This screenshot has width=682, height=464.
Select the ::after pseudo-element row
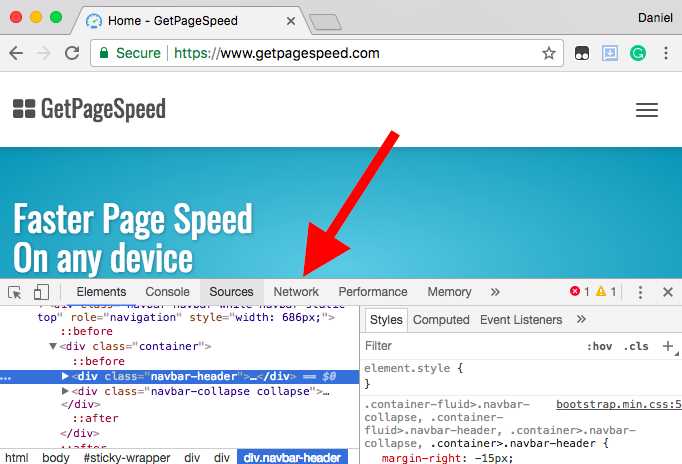(95, 418)
